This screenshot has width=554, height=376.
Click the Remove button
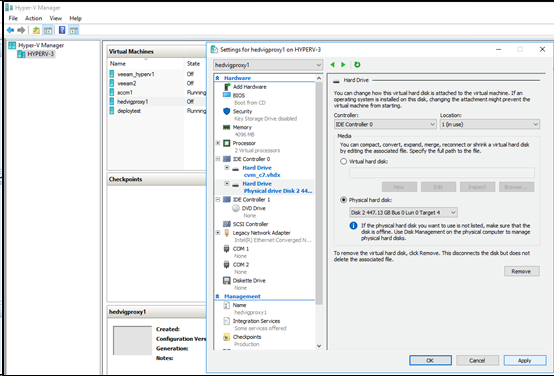(x=521, y=271)
